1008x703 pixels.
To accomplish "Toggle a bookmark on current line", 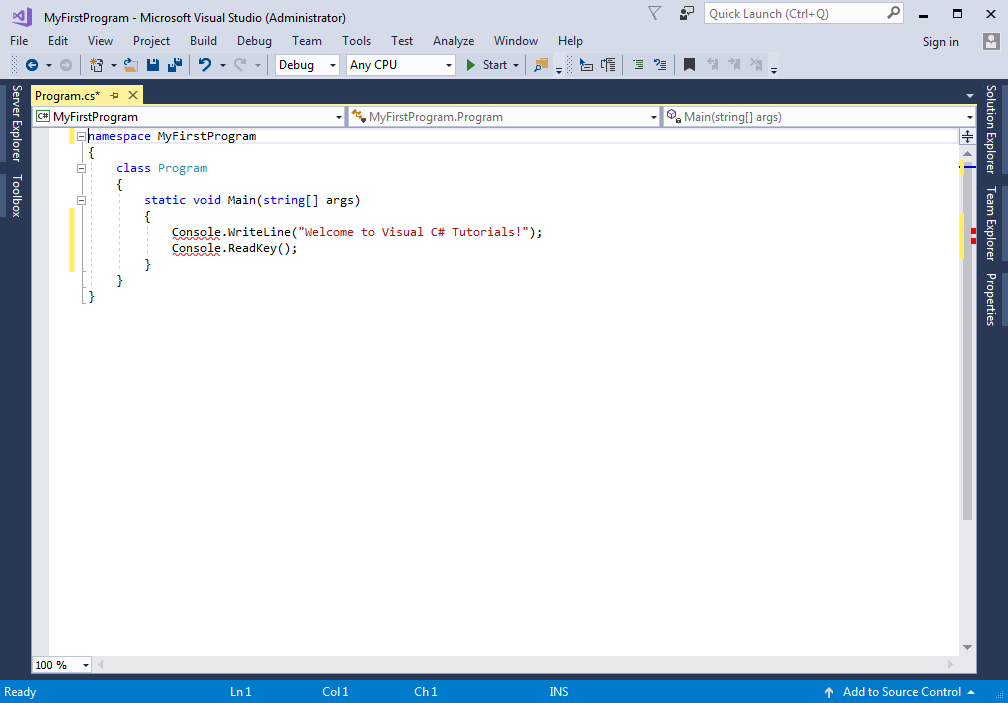I will (689, 65).
